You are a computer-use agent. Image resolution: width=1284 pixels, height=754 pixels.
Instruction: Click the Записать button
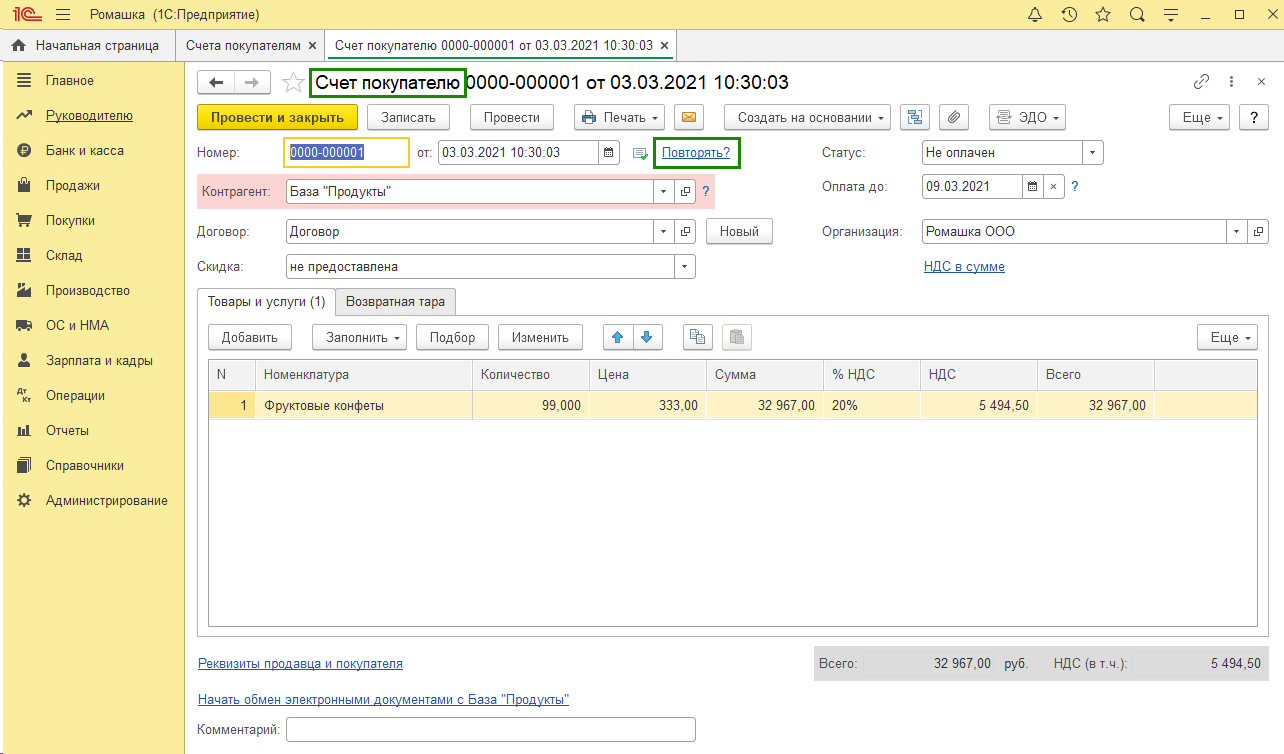coord(408,117)
